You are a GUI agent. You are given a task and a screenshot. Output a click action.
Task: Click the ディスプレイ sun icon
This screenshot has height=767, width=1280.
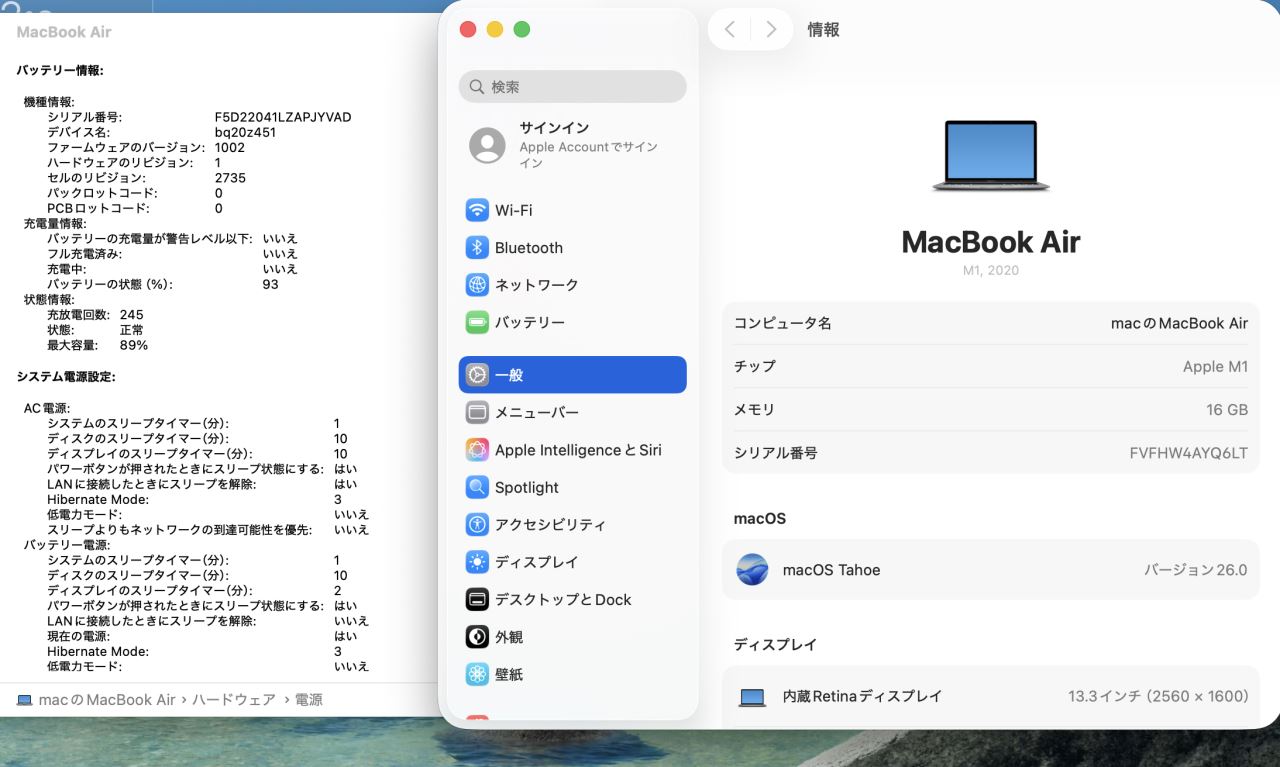477,562
